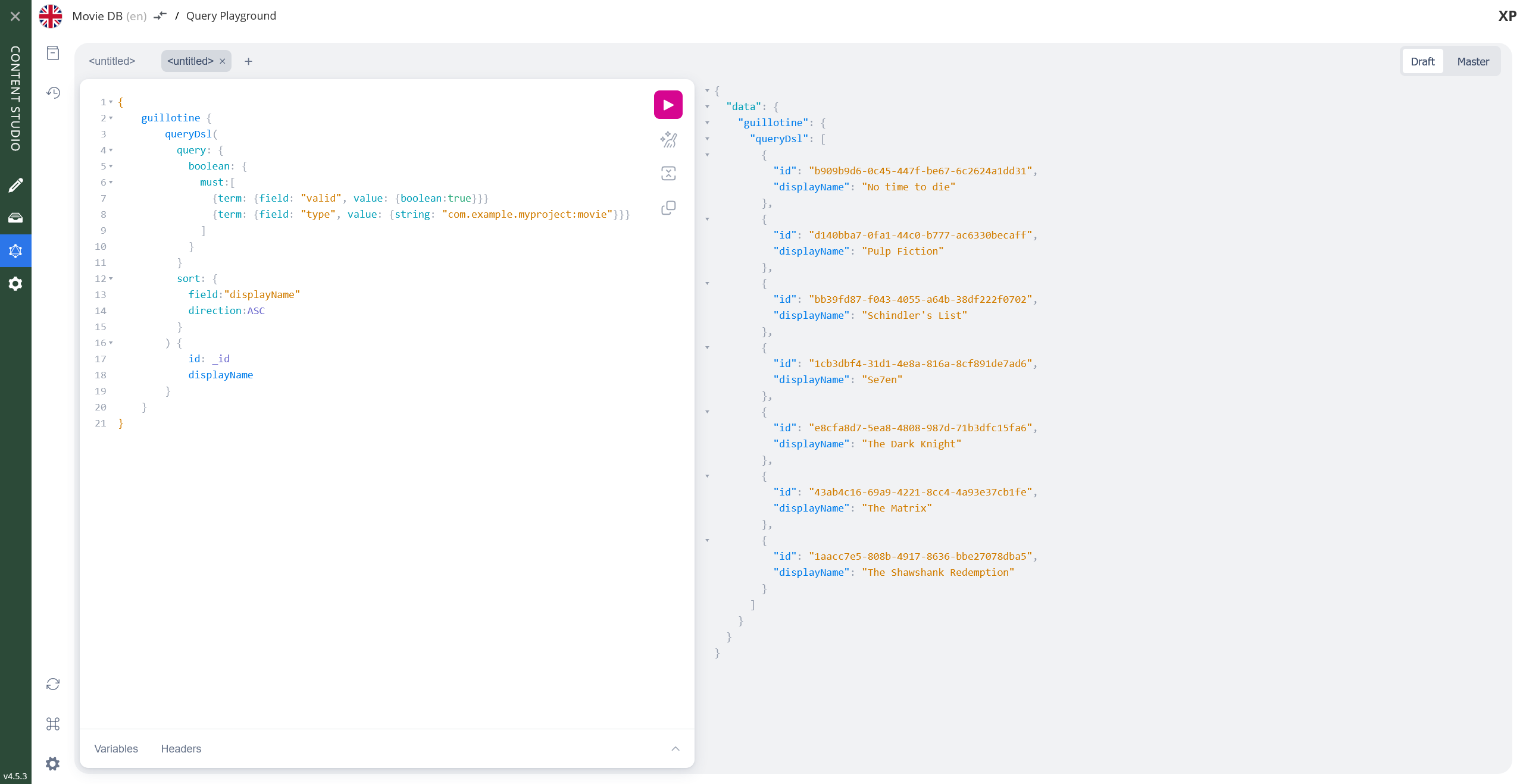Open the Headers editor

(x=181, y=749)
